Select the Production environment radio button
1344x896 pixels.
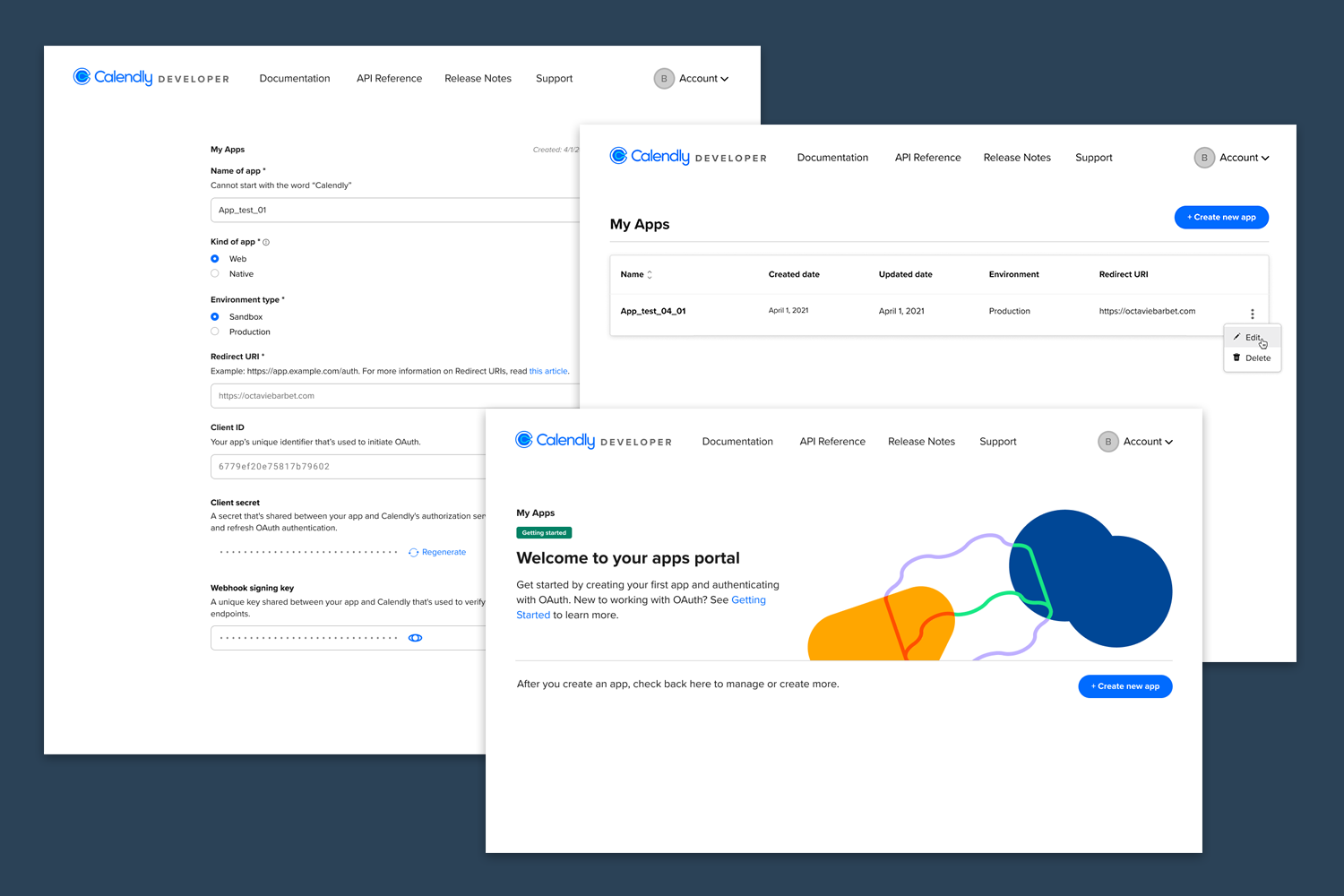click(x=215, y=332)
